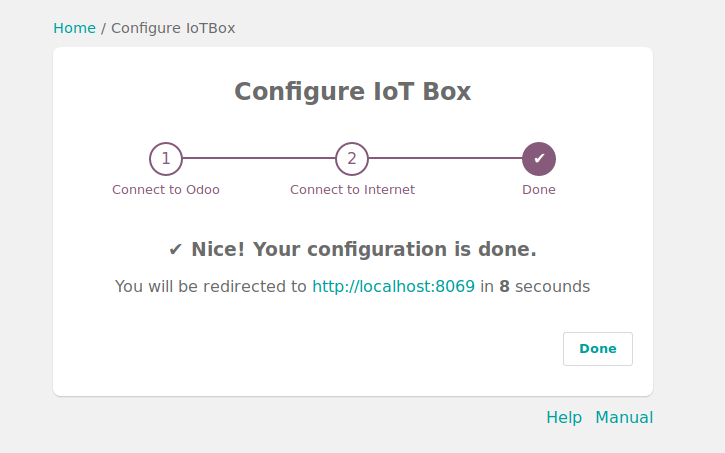Open the Help link
The height and width of the screenshot is (453, 725).
[x=564, y=417]
